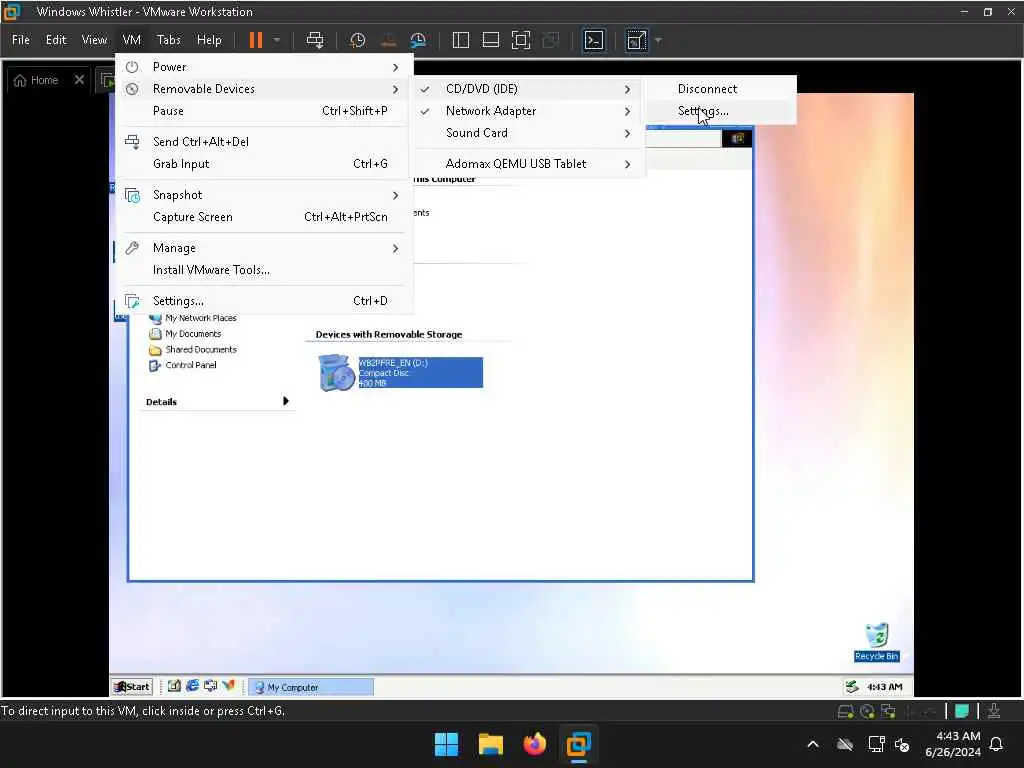The image size is (1024, 768).
Task: Click Install VMware Tools… entry
Action: tap(264, 270)
